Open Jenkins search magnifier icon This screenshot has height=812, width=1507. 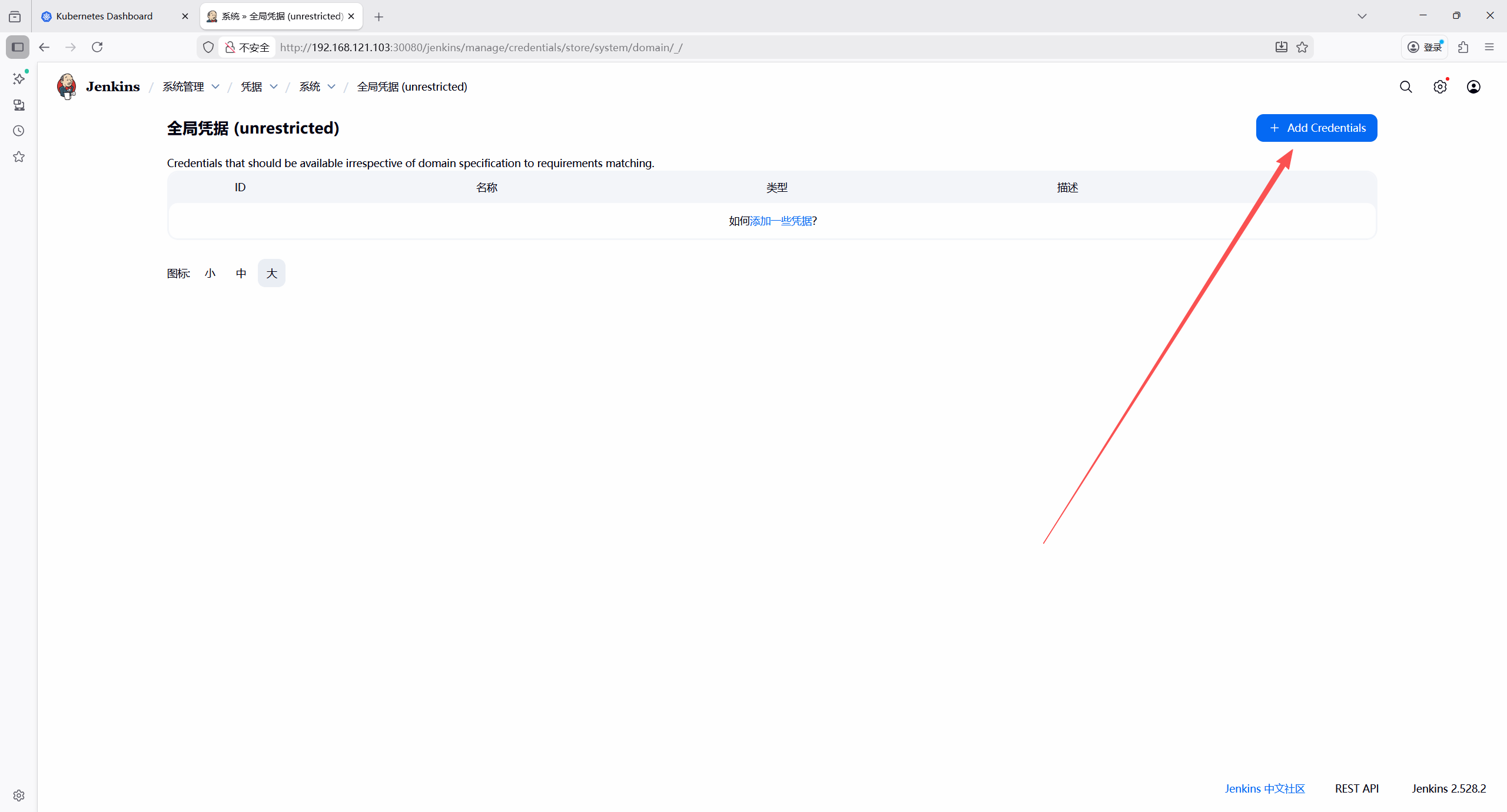coord(1406,87)
